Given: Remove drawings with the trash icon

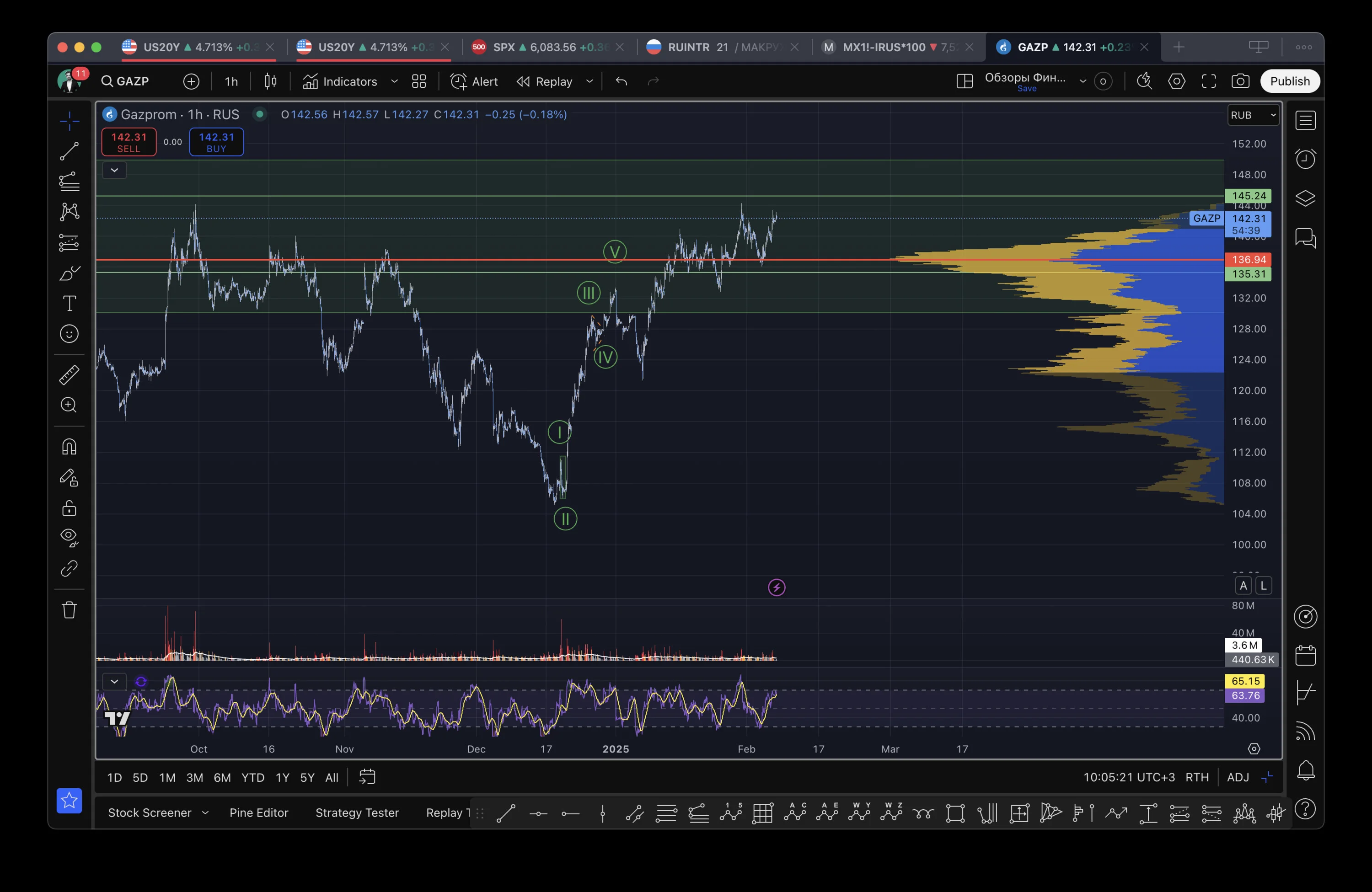Looking at the screenshot, I should tap(69, 609).
